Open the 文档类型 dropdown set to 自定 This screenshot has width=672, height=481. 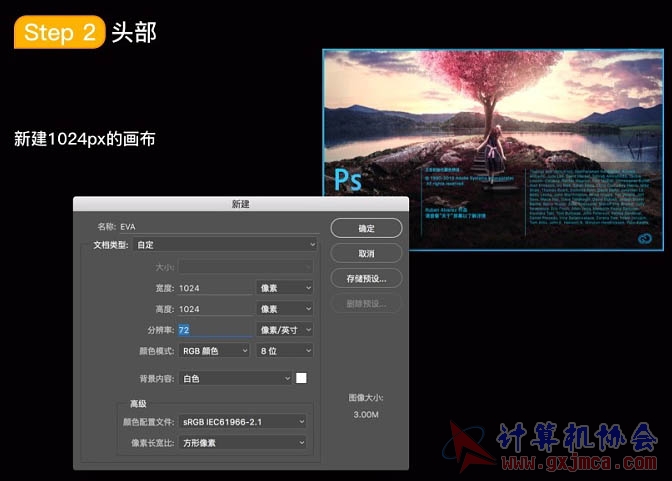point(225,245)
